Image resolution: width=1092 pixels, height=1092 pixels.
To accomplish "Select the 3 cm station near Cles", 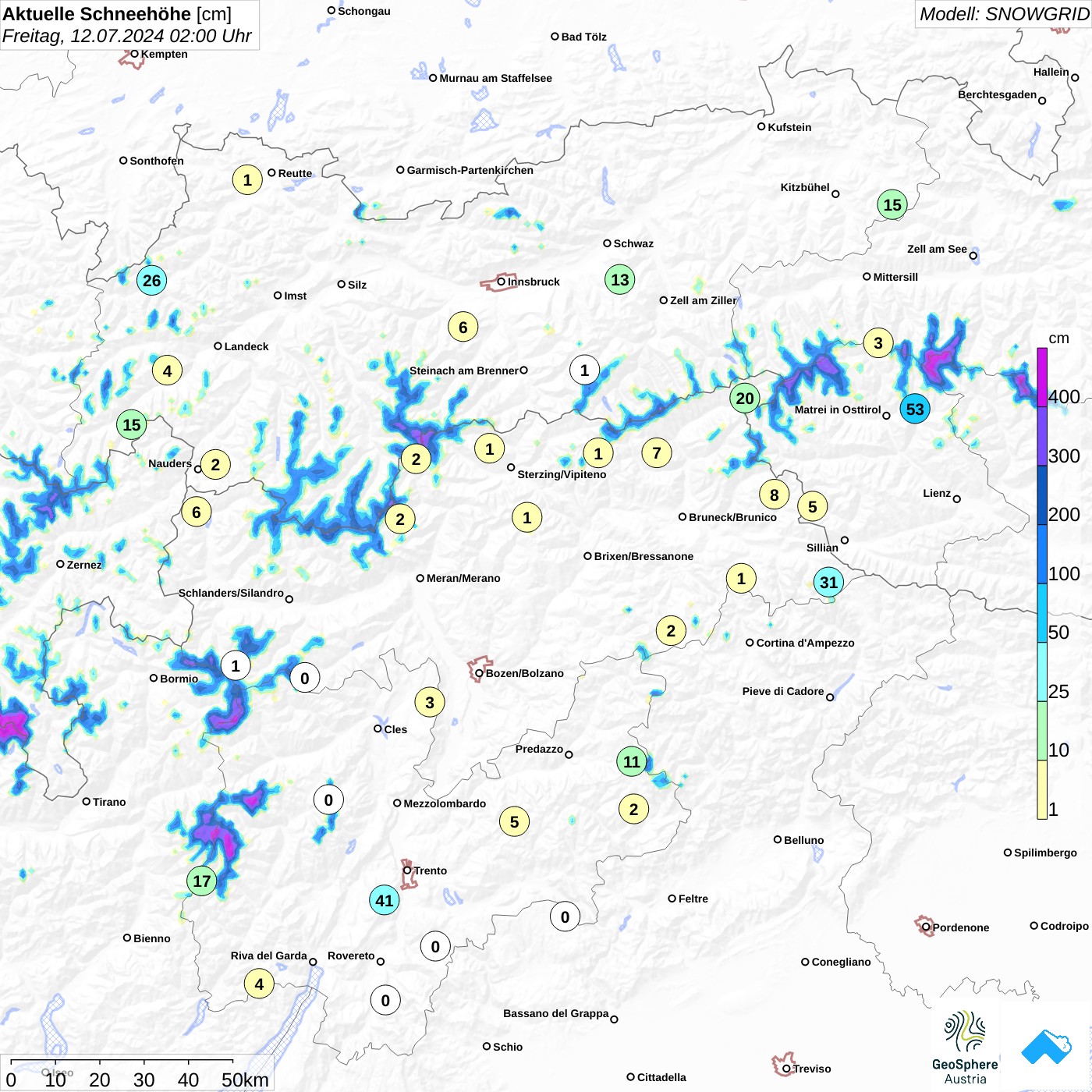I will (x=430, y=703).
